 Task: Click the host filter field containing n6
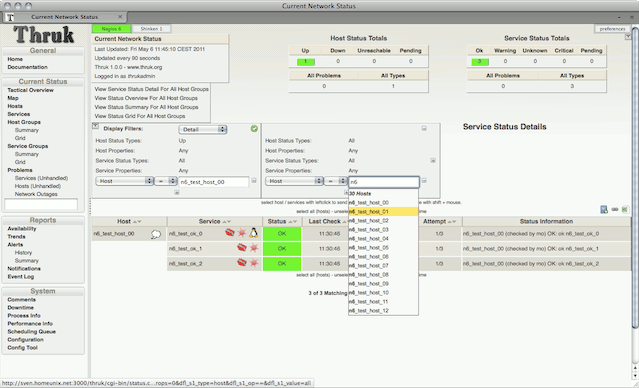click(383, 182)
